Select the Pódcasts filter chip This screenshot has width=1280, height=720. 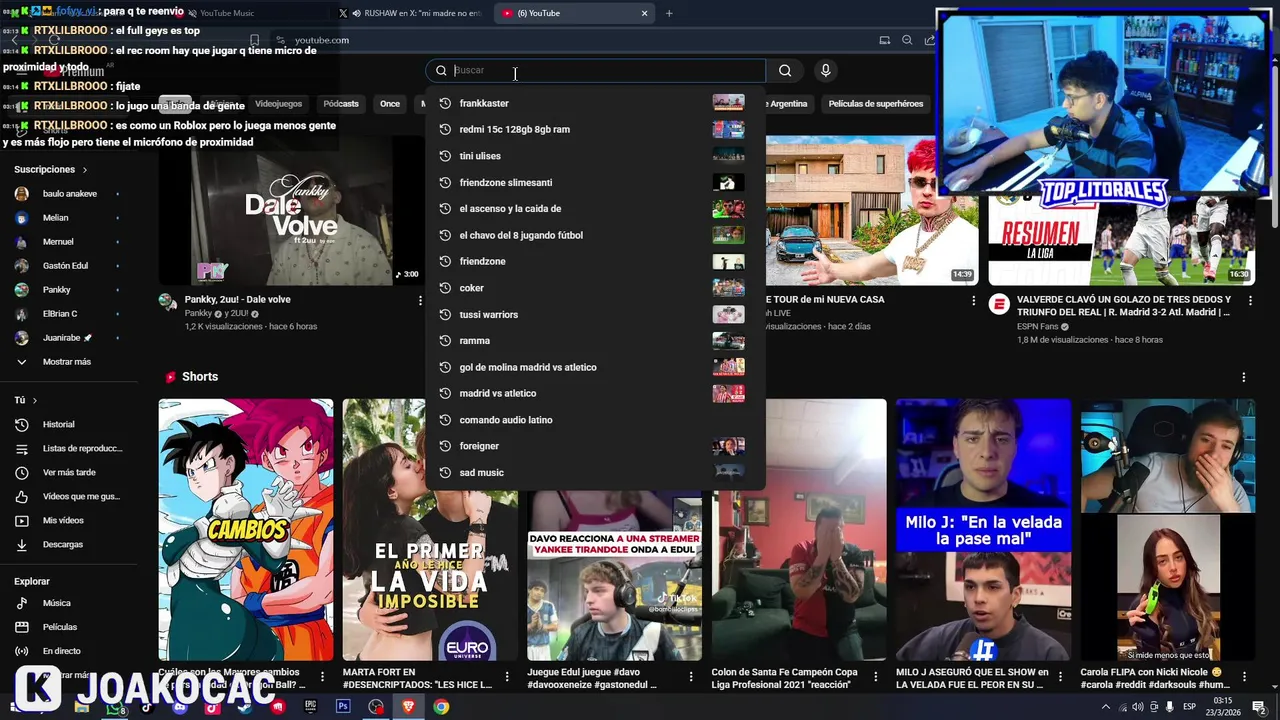point(341,104)
